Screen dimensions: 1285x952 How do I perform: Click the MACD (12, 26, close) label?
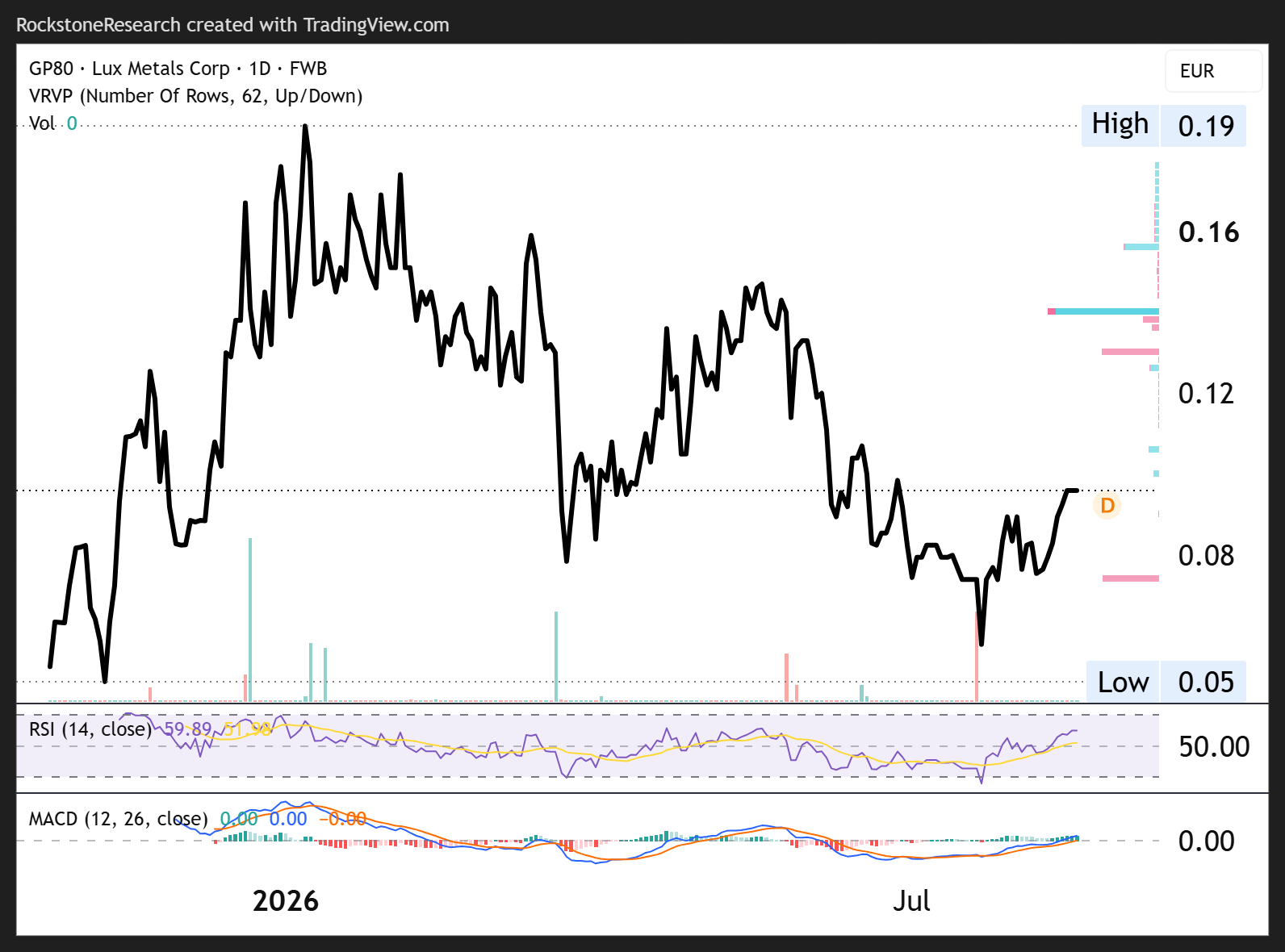point(118,819)
